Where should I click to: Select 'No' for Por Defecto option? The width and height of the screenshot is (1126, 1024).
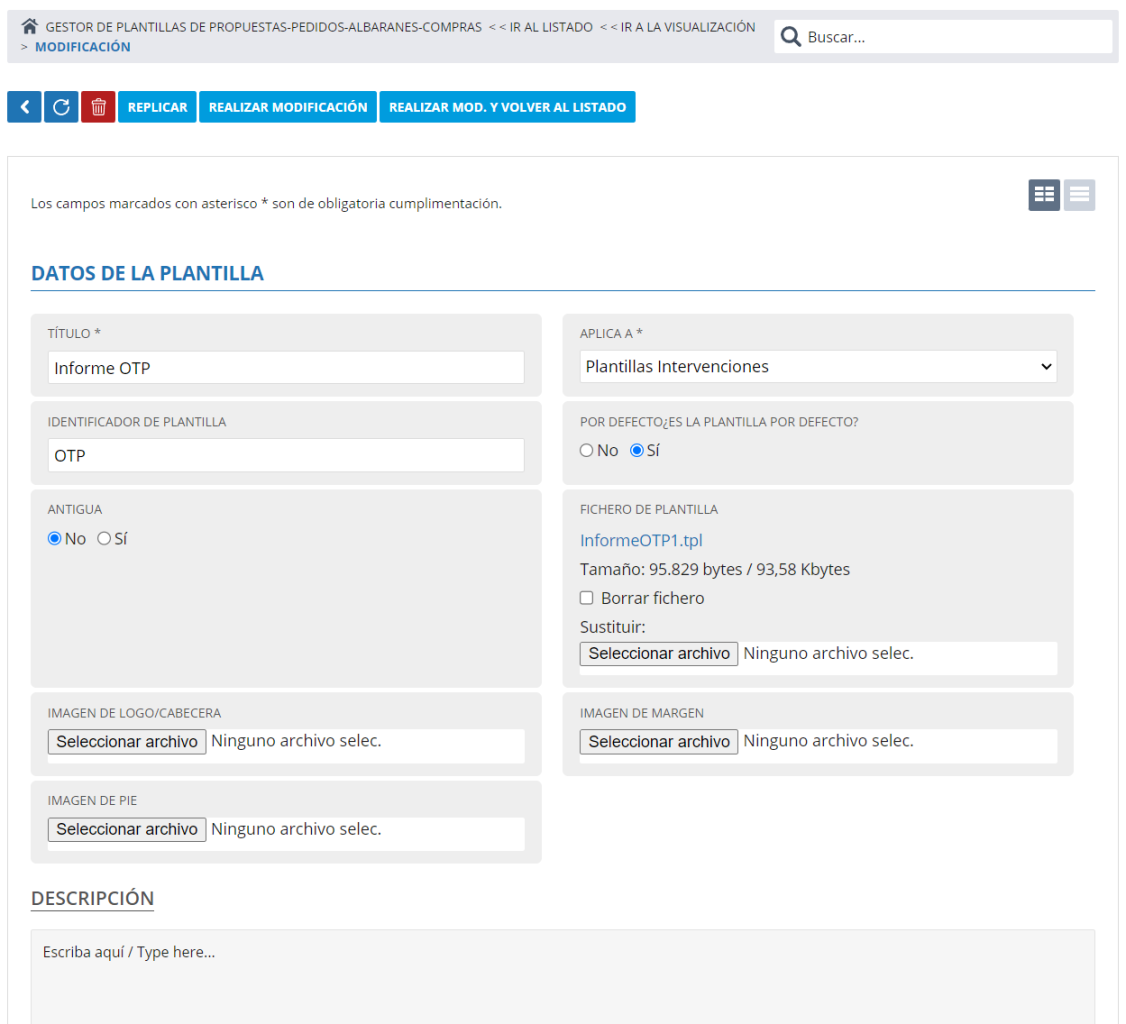(587, 451)
